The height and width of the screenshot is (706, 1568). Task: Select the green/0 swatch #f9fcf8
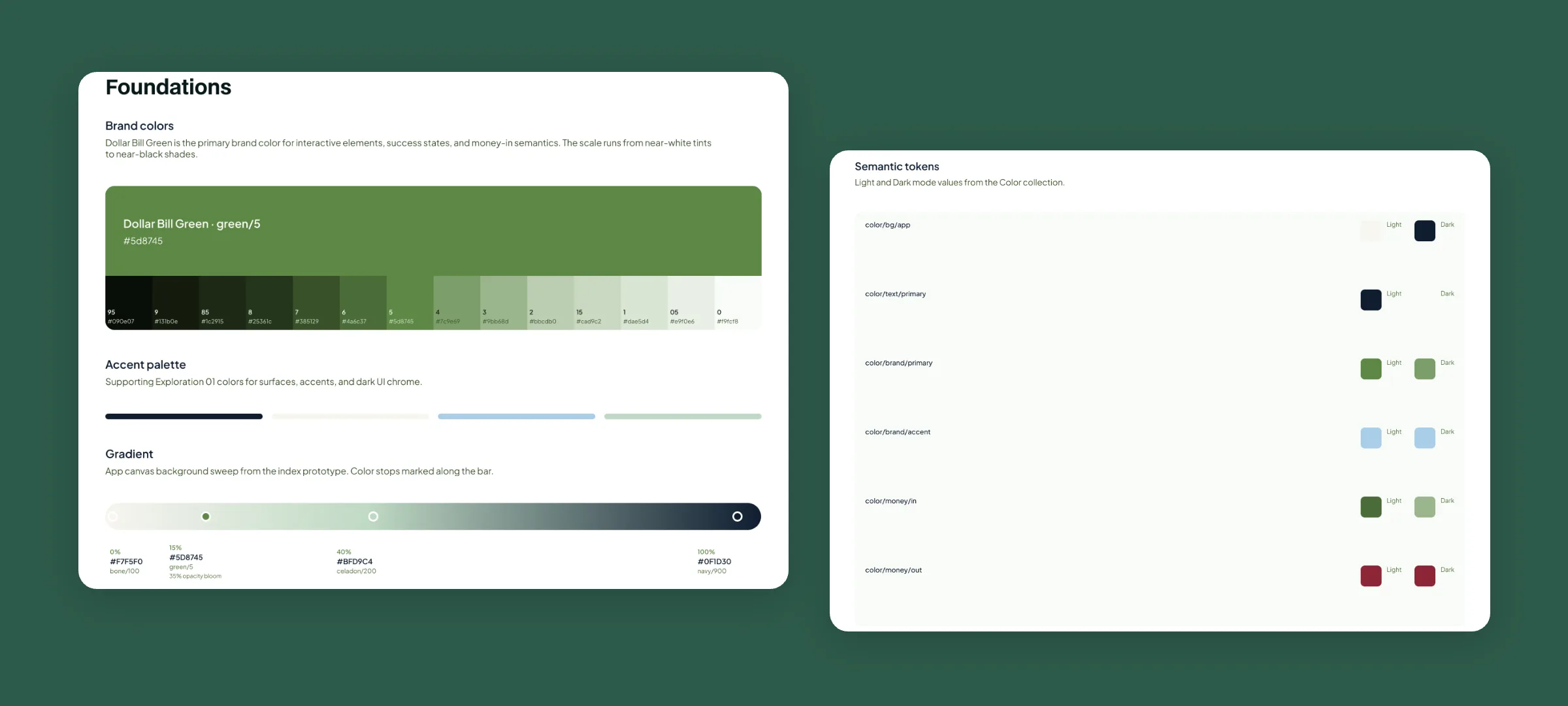click(738, 303)
